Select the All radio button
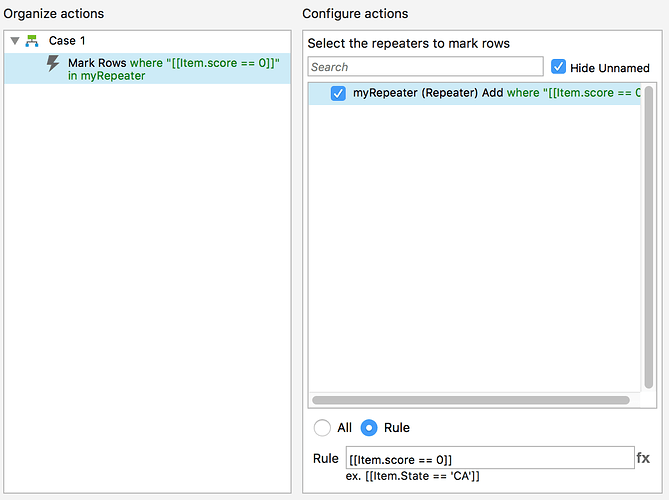Viewport: 669px width, 500px height. 322,428
